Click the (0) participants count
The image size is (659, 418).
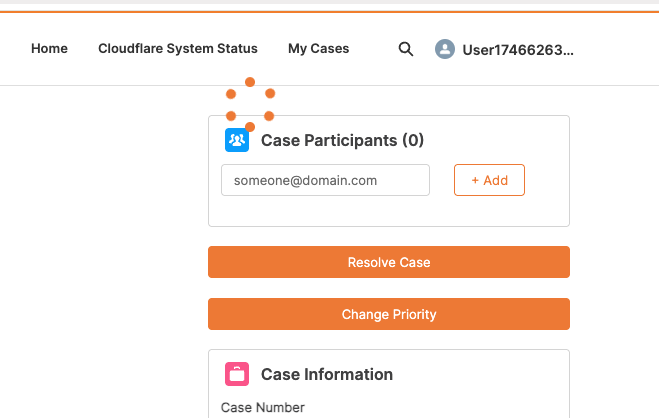point(413,140)
